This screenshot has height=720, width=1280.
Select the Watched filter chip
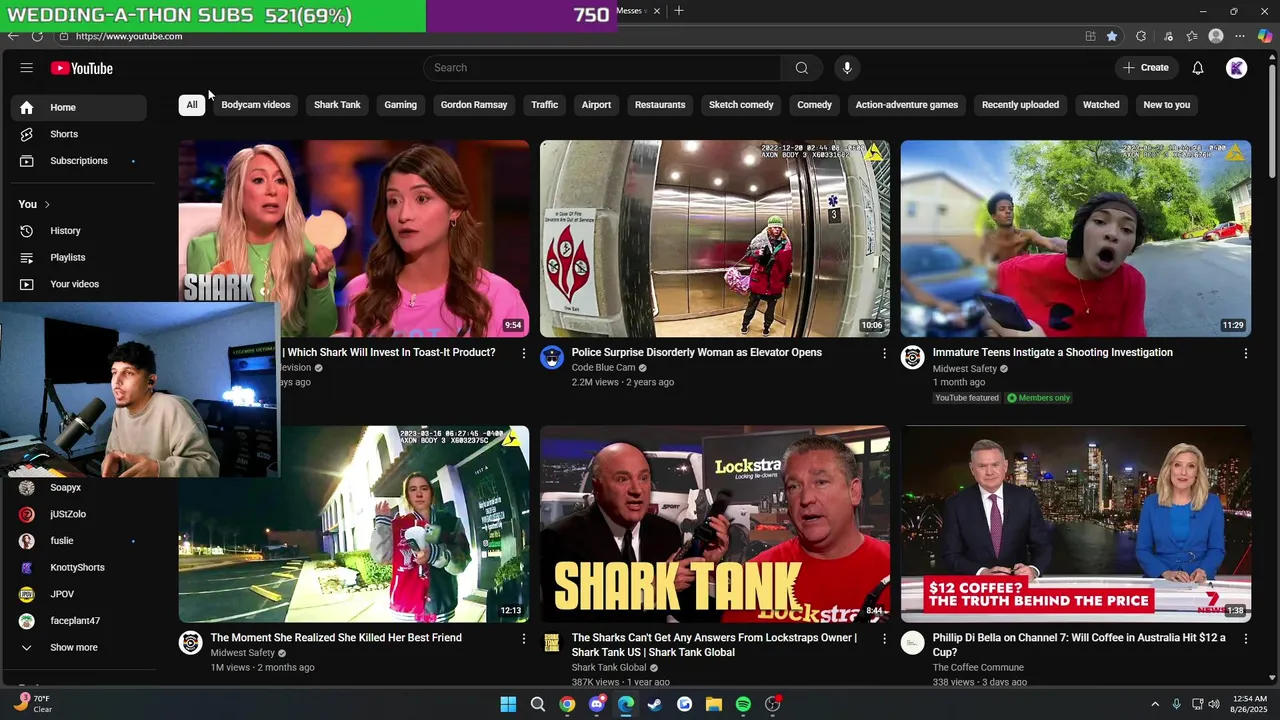point(1101,105)
